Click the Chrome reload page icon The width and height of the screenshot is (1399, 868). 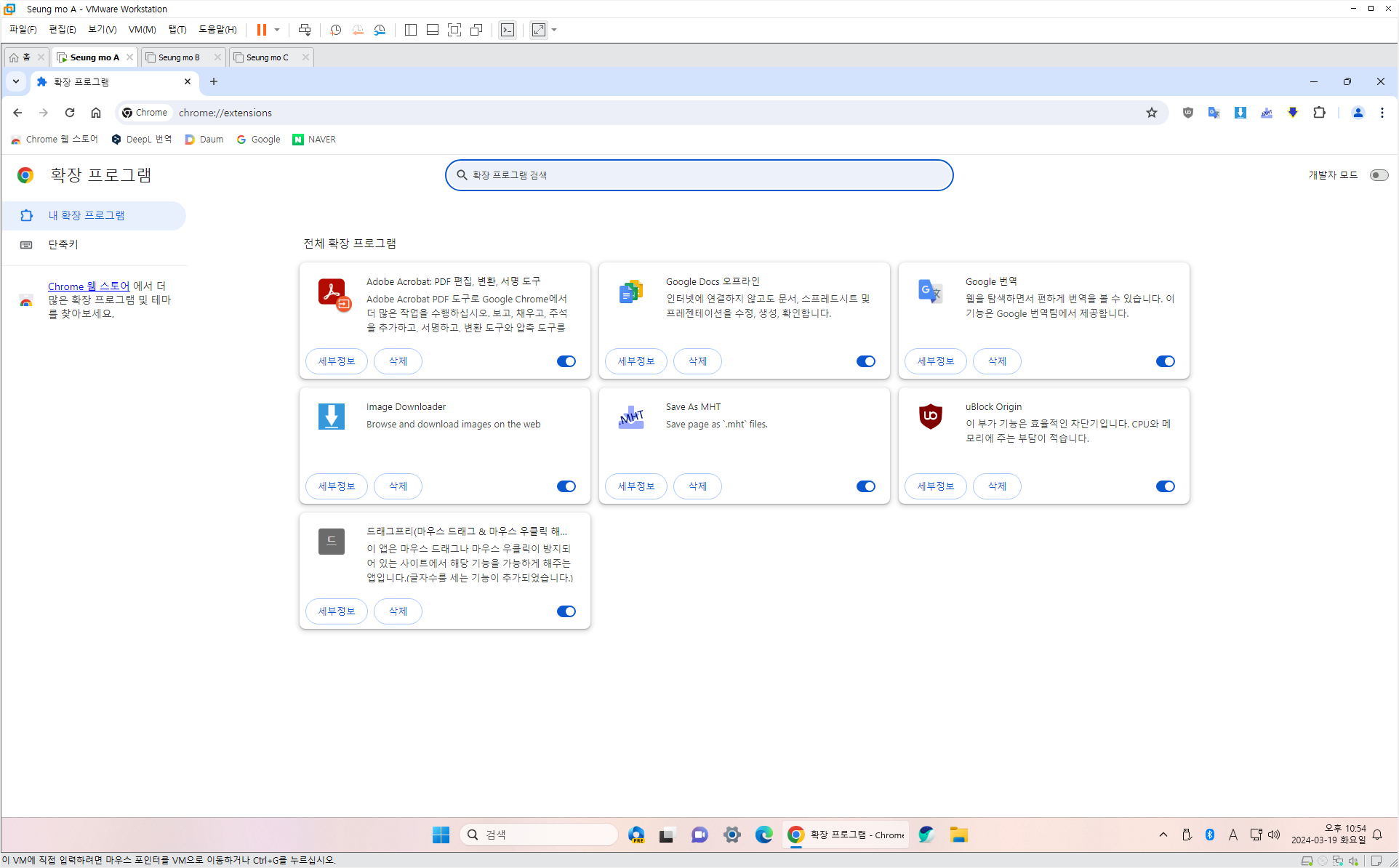tap(70, 113)
